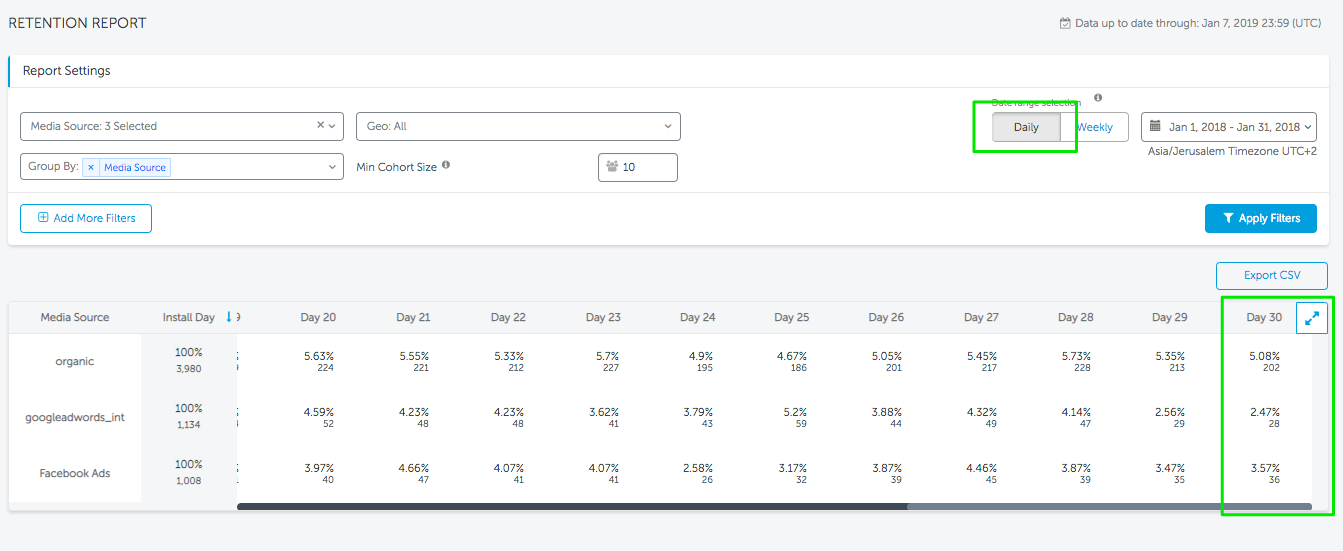Open the Media Source dropdown
The height and width of the screenshot is (551, 1343).
pyautogui.click(x=180, y=126)
